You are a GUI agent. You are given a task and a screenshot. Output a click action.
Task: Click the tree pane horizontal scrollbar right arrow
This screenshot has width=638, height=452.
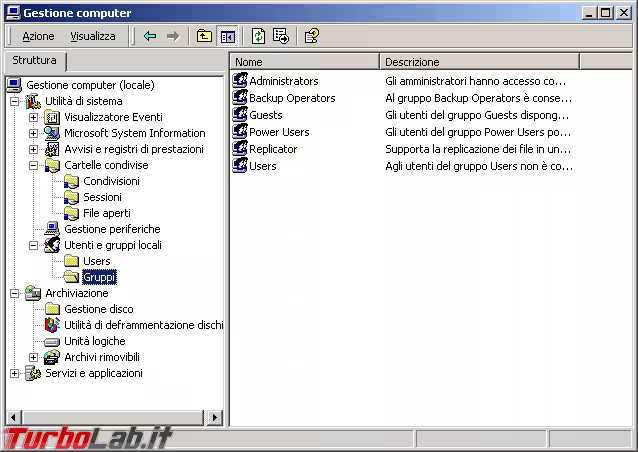tap(217, 417)
